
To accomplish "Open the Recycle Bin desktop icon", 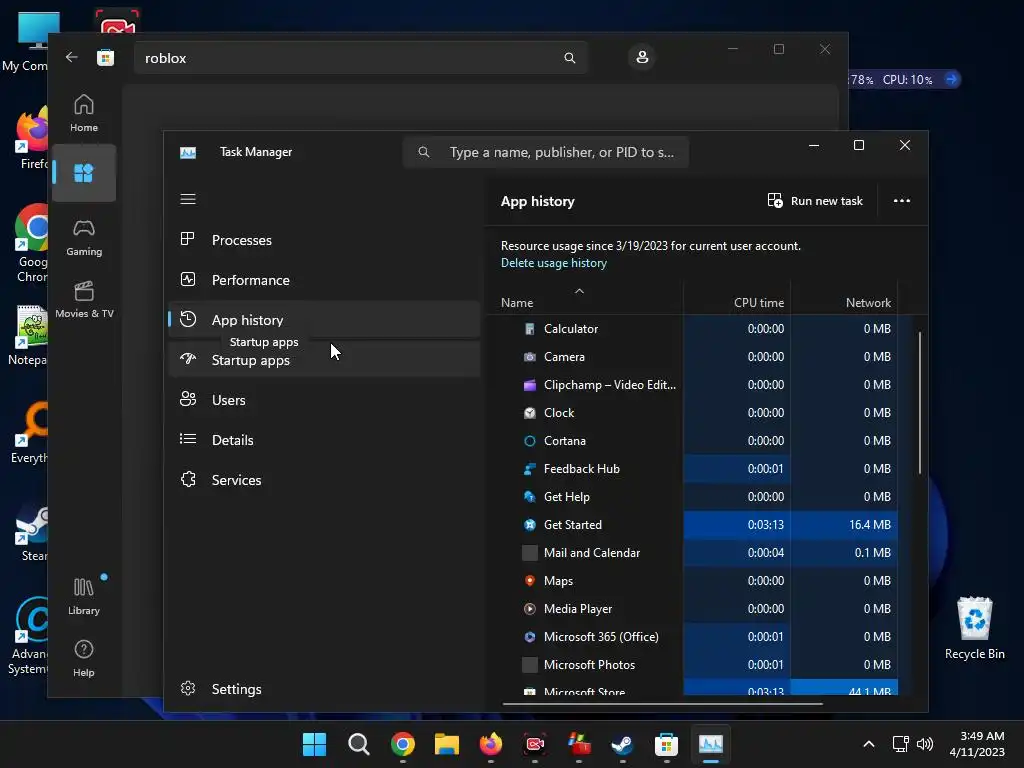I will (974, 628).
